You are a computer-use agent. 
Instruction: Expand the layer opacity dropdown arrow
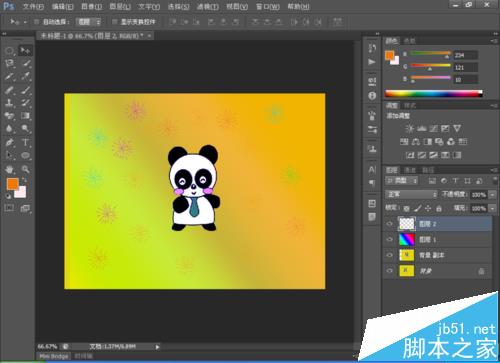pos(492,195)
